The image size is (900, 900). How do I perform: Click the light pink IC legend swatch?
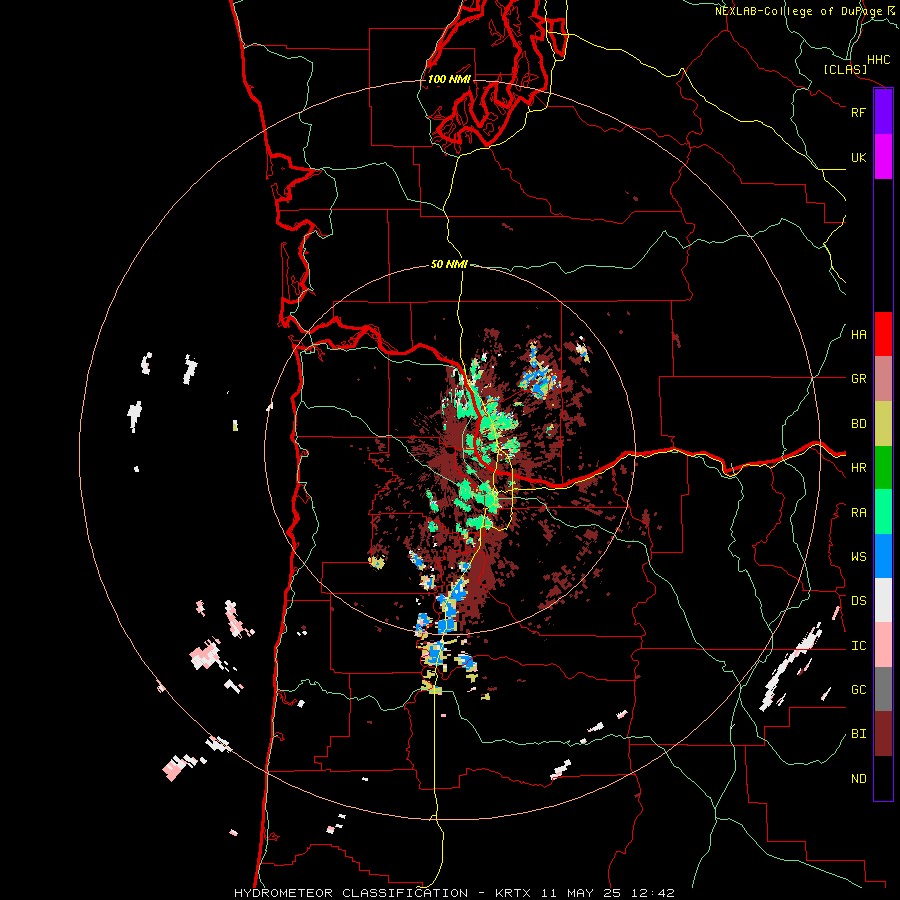[x=883, y=645]
